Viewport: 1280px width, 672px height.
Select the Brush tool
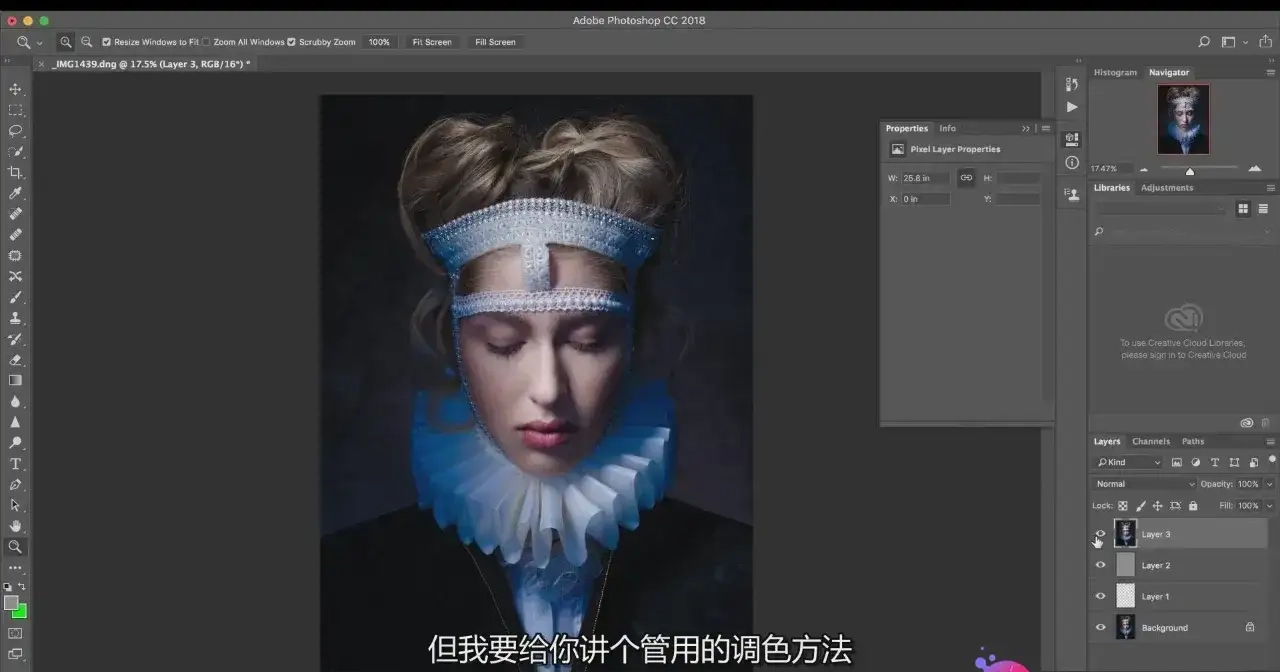click(x=15, y=297)
